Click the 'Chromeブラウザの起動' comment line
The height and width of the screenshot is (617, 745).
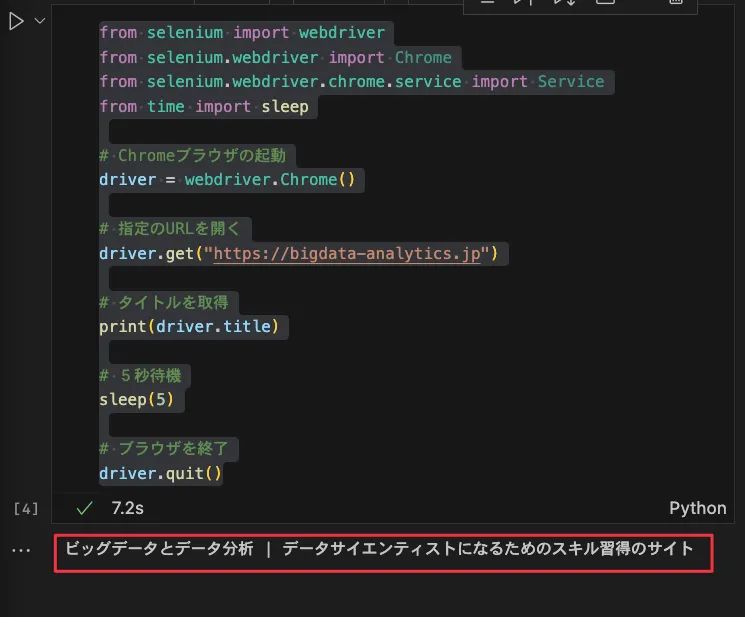point(192,155)
